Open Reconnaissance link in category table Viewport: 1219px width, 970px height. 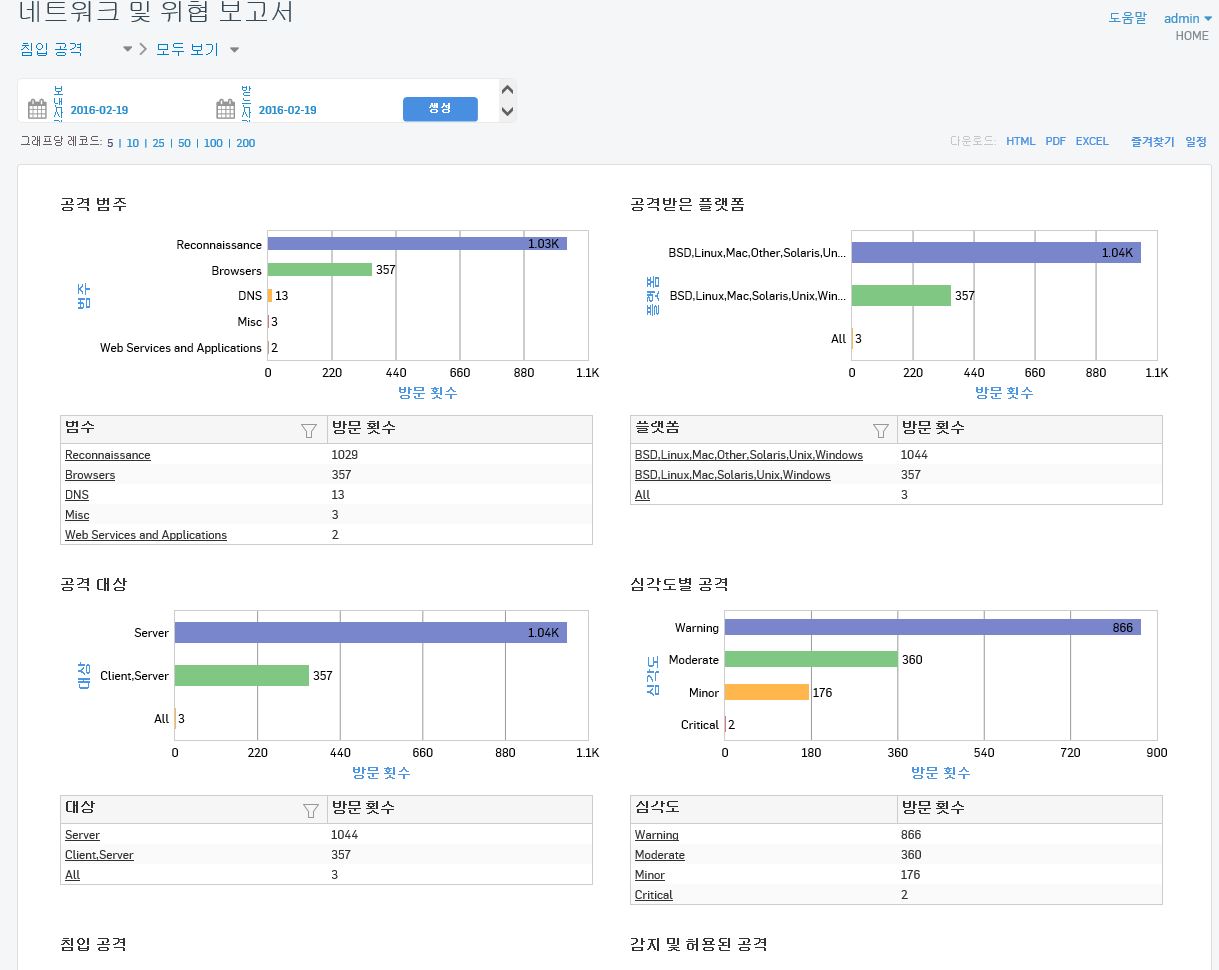tap(108, 455)
